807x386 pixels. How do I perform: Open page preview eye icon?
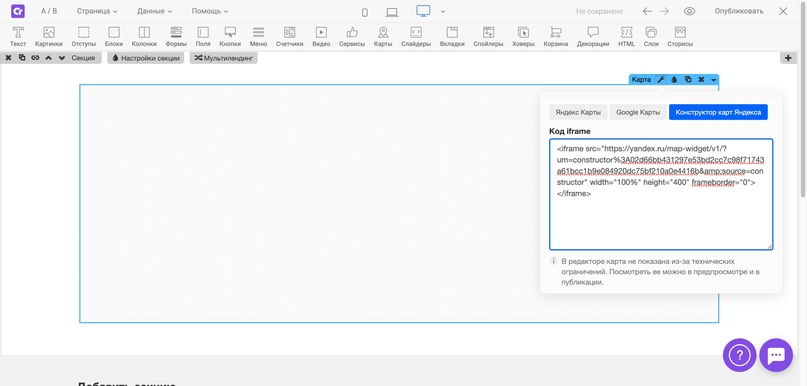(x=689, y=11)
